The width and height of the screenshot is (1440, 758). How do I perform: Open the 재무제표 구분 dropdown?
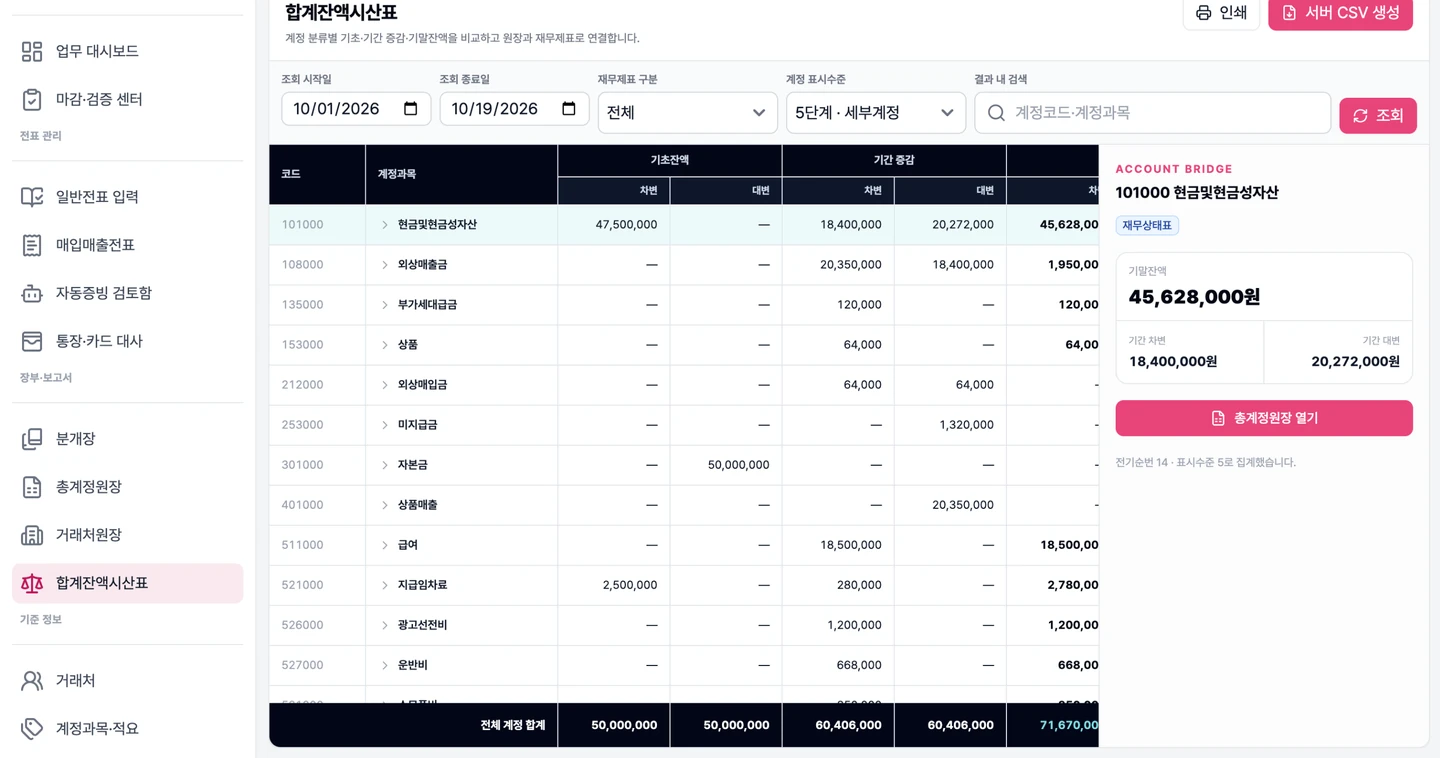[x=687, y=113]
